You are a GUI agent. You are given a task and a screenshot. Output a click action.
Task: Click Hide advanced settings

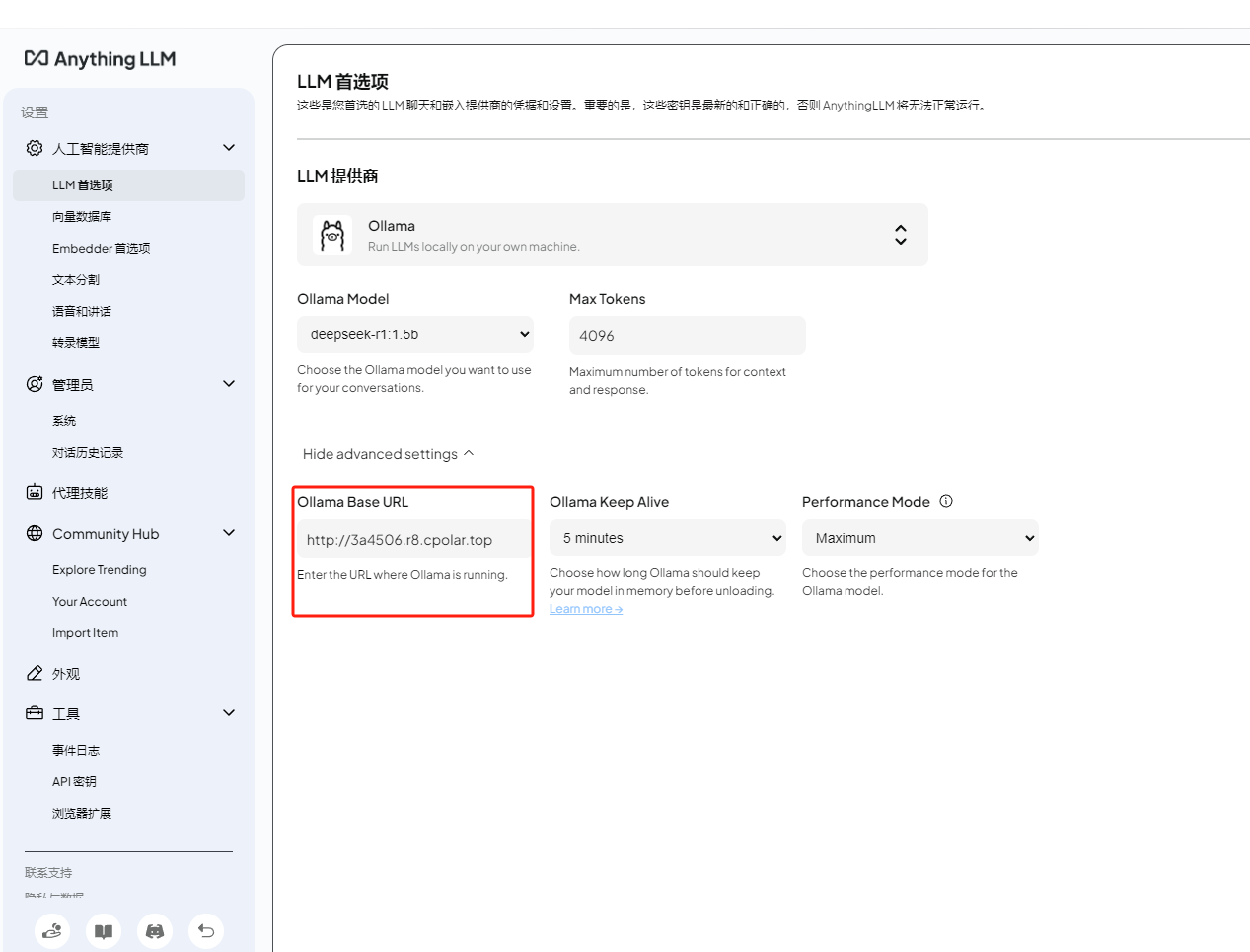click(388, 454)
